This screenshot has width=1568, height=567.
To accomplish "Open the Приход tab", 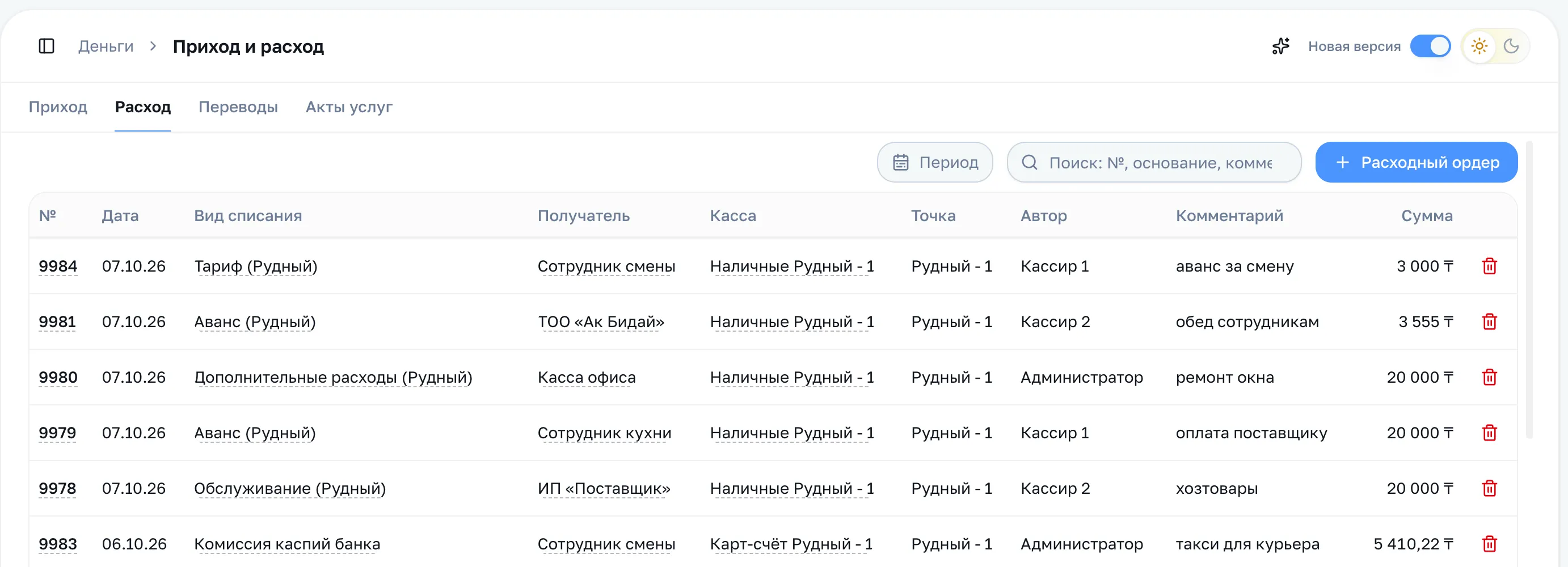I will point(58,107).
